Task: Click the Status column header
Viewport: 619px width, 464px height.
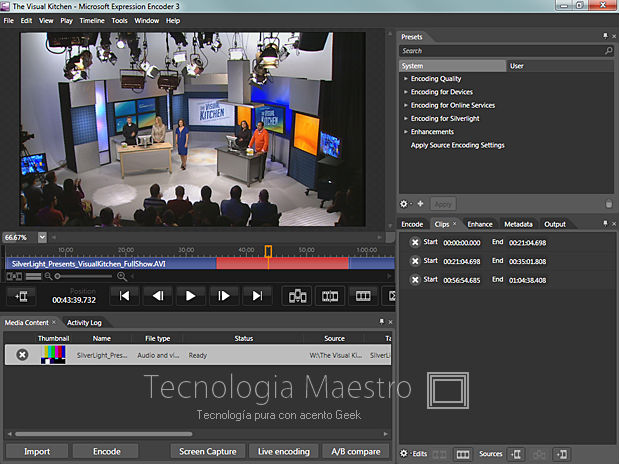Action: 244,338
